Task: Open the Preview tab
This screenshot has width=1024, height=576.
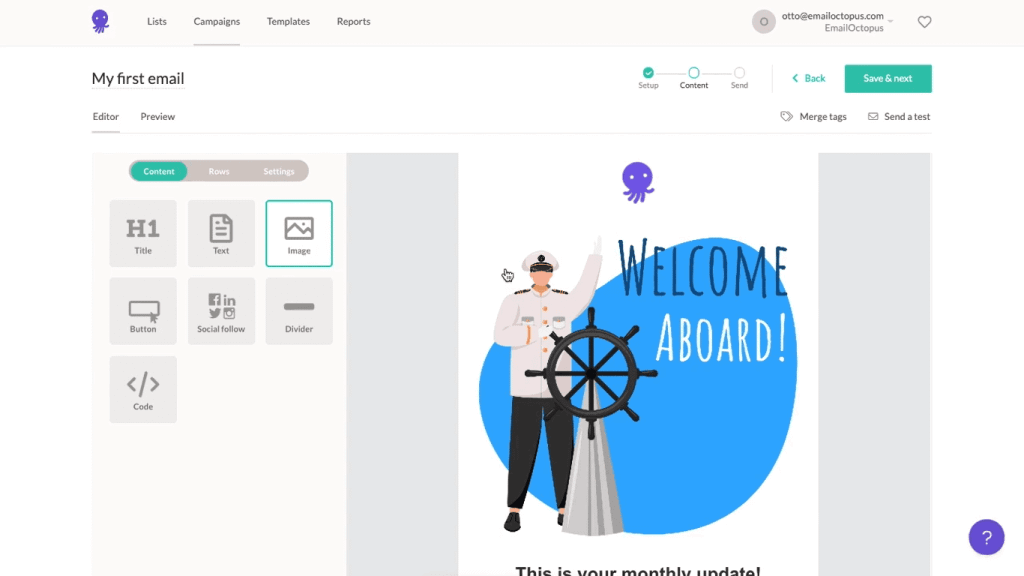Action: [x=157, y=117]
